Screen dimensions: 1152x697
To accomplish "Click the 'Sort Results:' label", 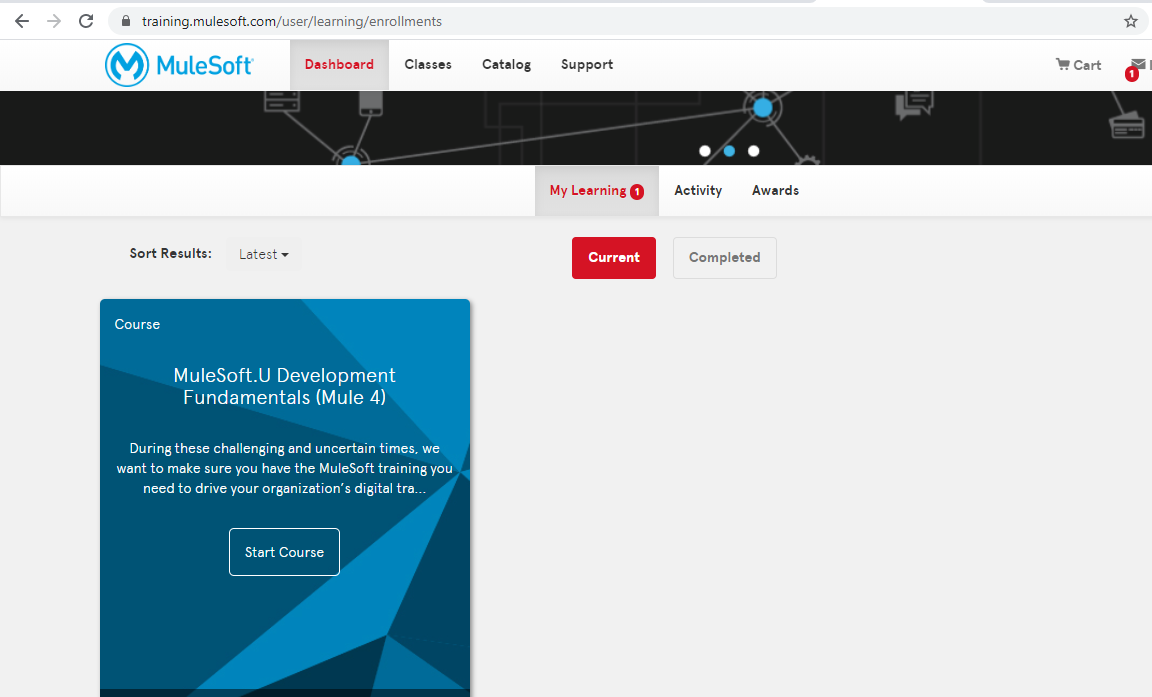I will [x=170, y=253].
